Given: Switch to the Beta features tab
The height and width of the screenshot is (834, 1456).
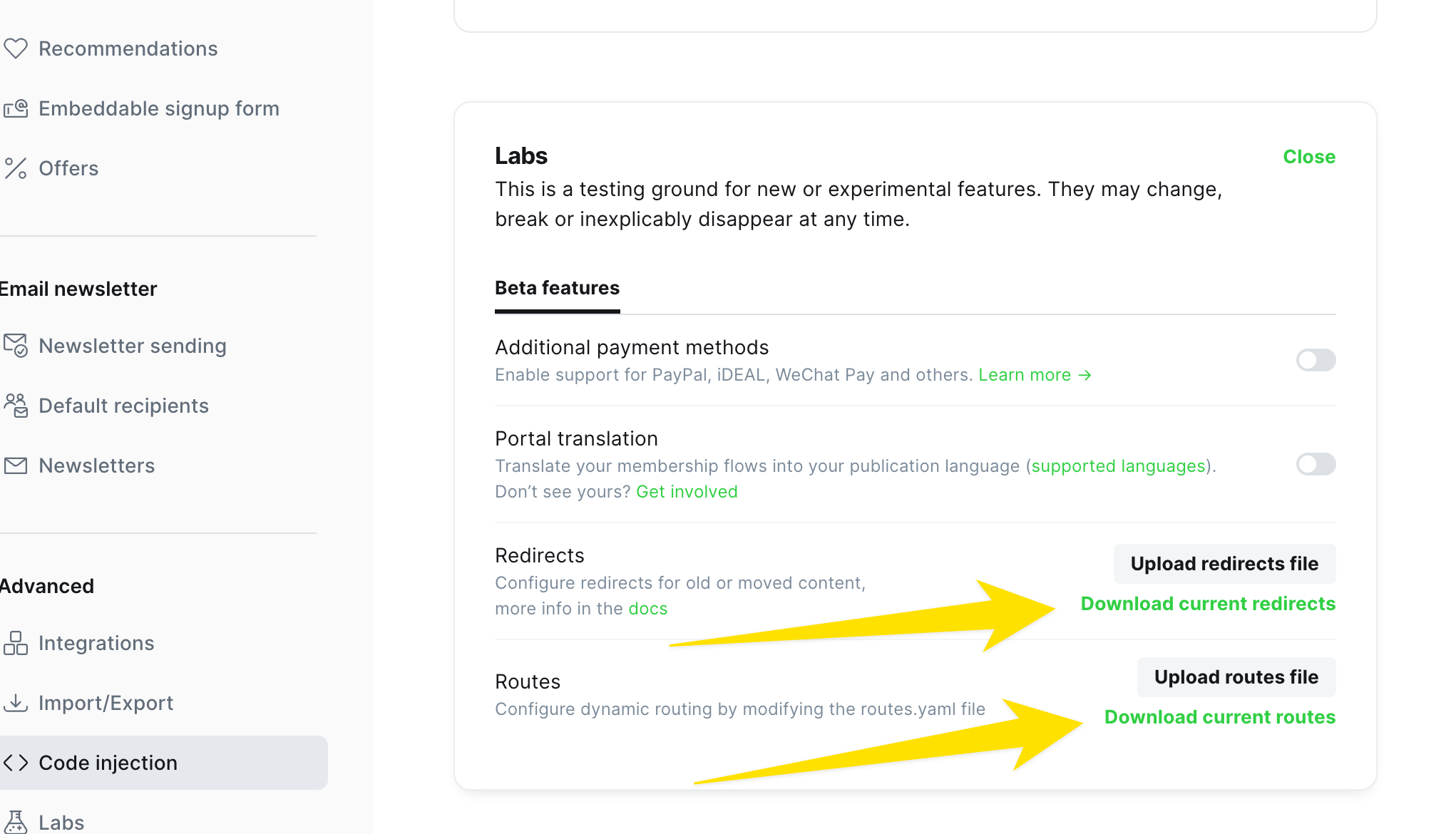Looking at the screenshot, I should click(557, 288).
